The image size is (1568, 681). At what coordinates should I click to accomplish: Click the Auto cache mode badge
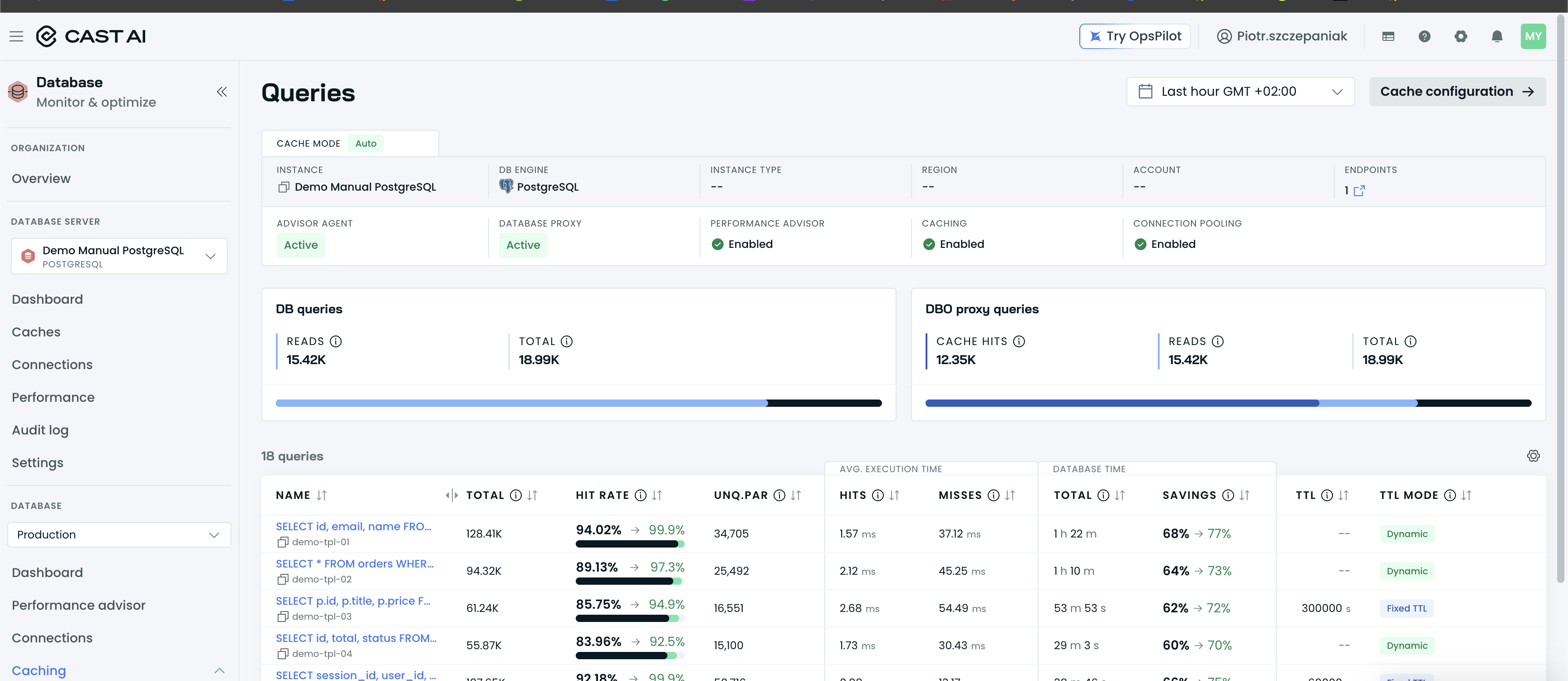(366, 144)
